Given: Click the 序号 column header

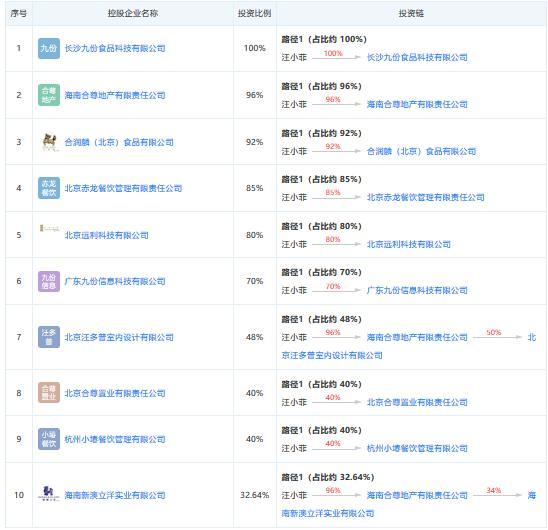Looking at the screenshot, I should coord(19,13).
